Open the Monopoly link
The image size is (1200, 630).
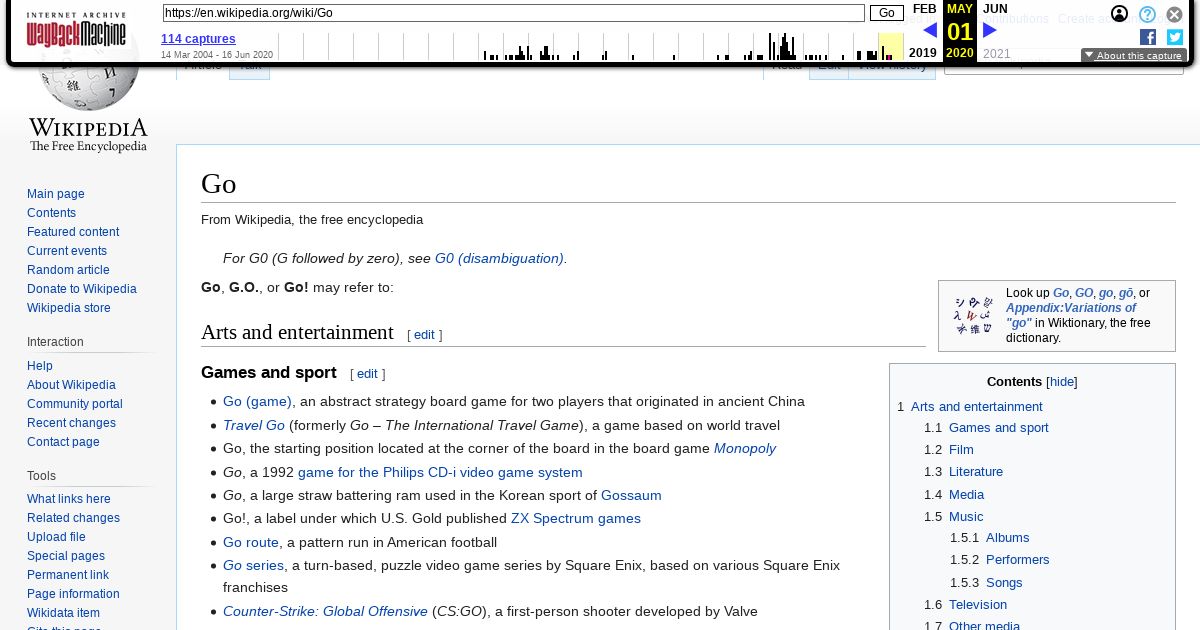(x=745, y=448)
